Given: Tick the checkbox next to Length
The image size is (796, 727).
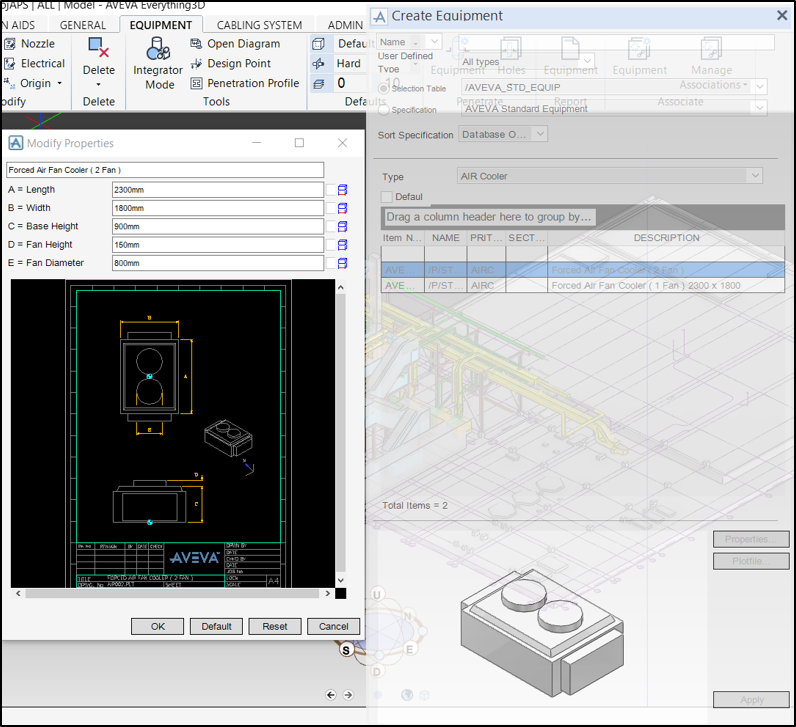Looking at the screenshot, I should [x=331, y=190].
